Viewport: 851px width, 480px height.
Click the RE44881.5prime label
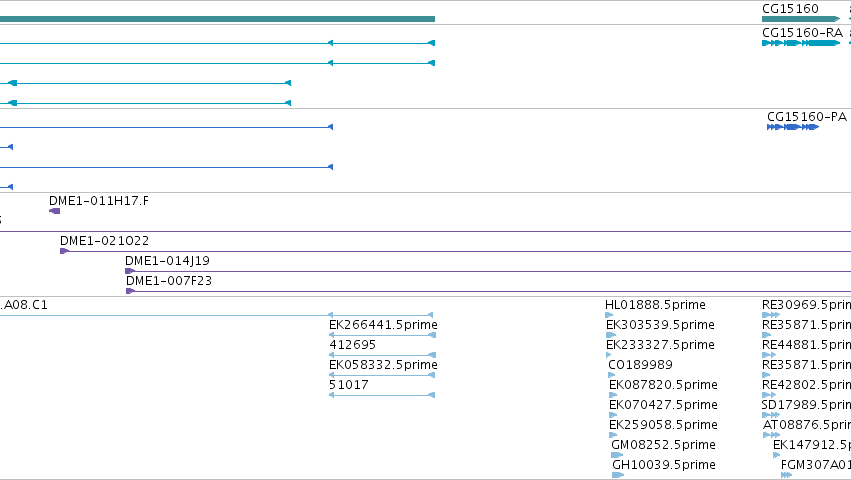(x=806, y=345)
